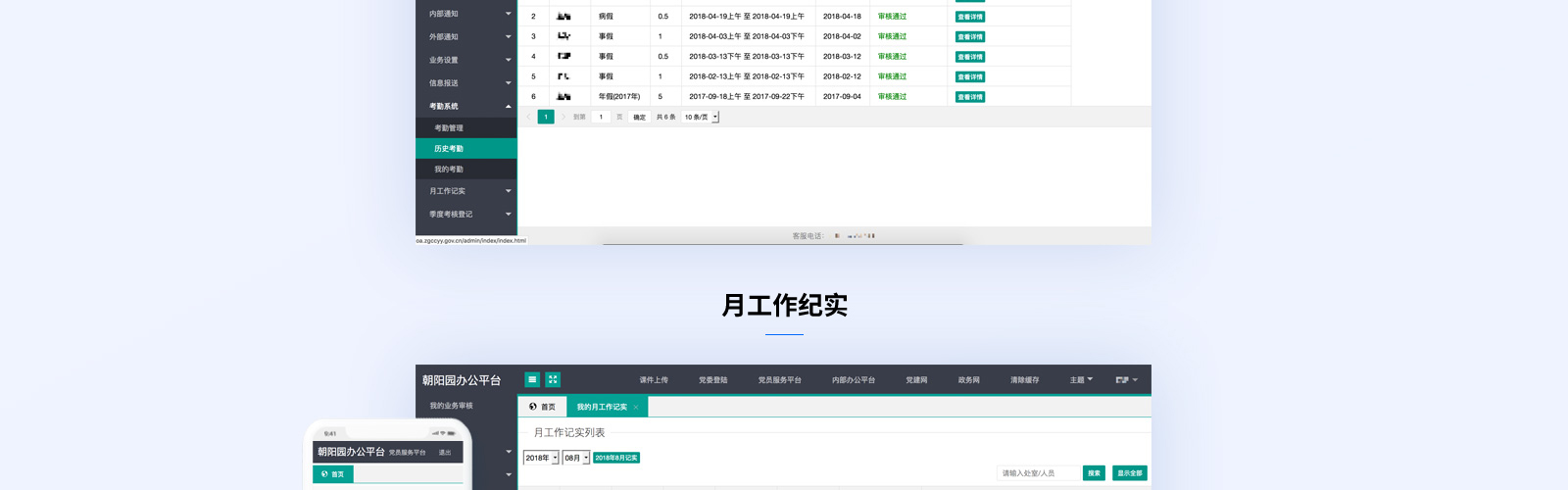This screenshot has width=1568, height=490.
Task: Close the 我的月工作记实 tab
Action: click(x=636, y=407)
